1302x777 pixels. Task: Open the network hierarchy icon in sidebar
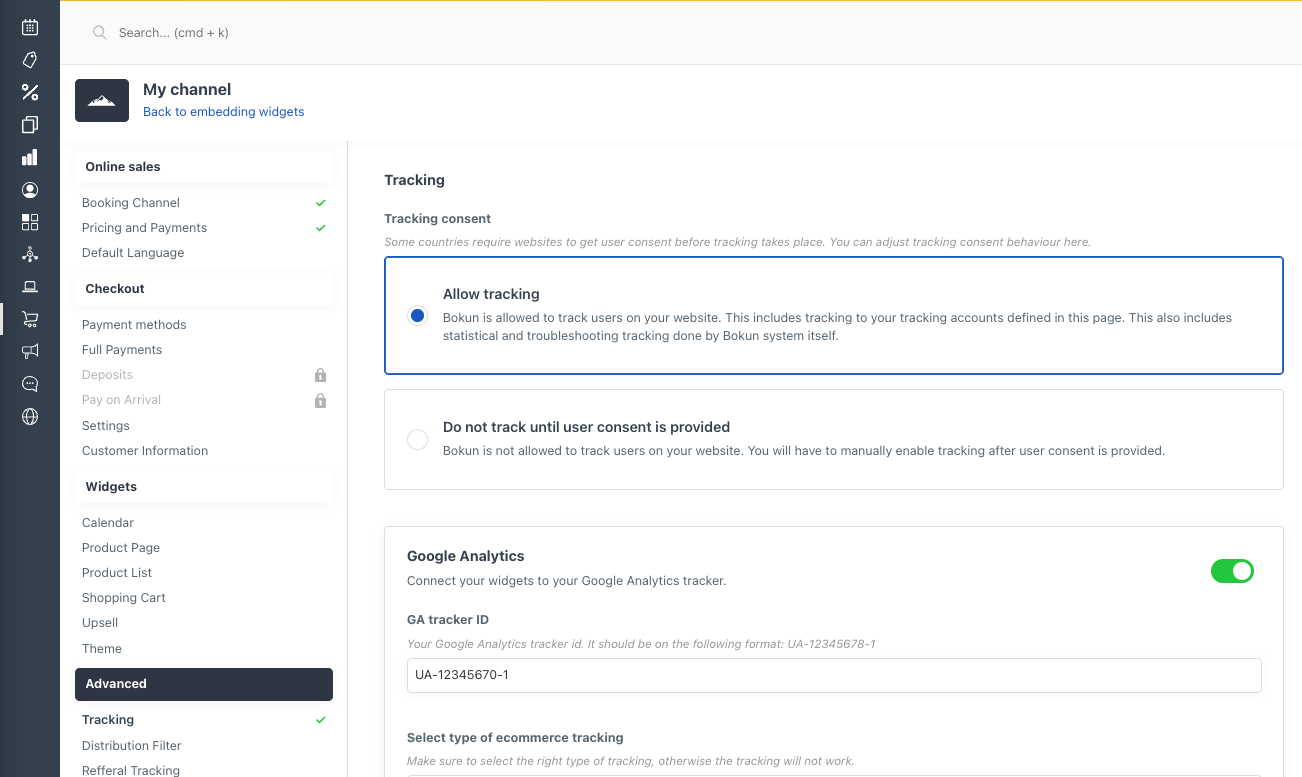coord(30,254)
